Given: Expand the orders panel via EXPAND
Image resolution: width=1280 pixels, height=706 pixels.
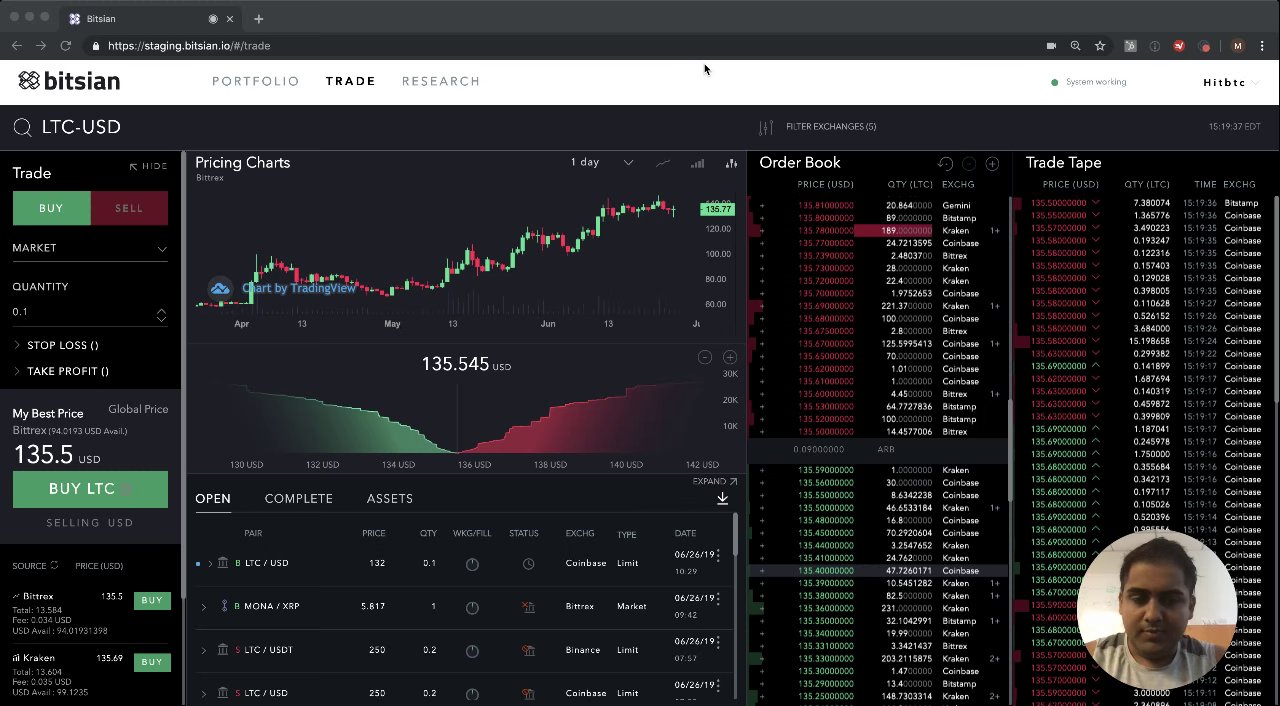Looking at the screenshot, I should click(715, 481).
